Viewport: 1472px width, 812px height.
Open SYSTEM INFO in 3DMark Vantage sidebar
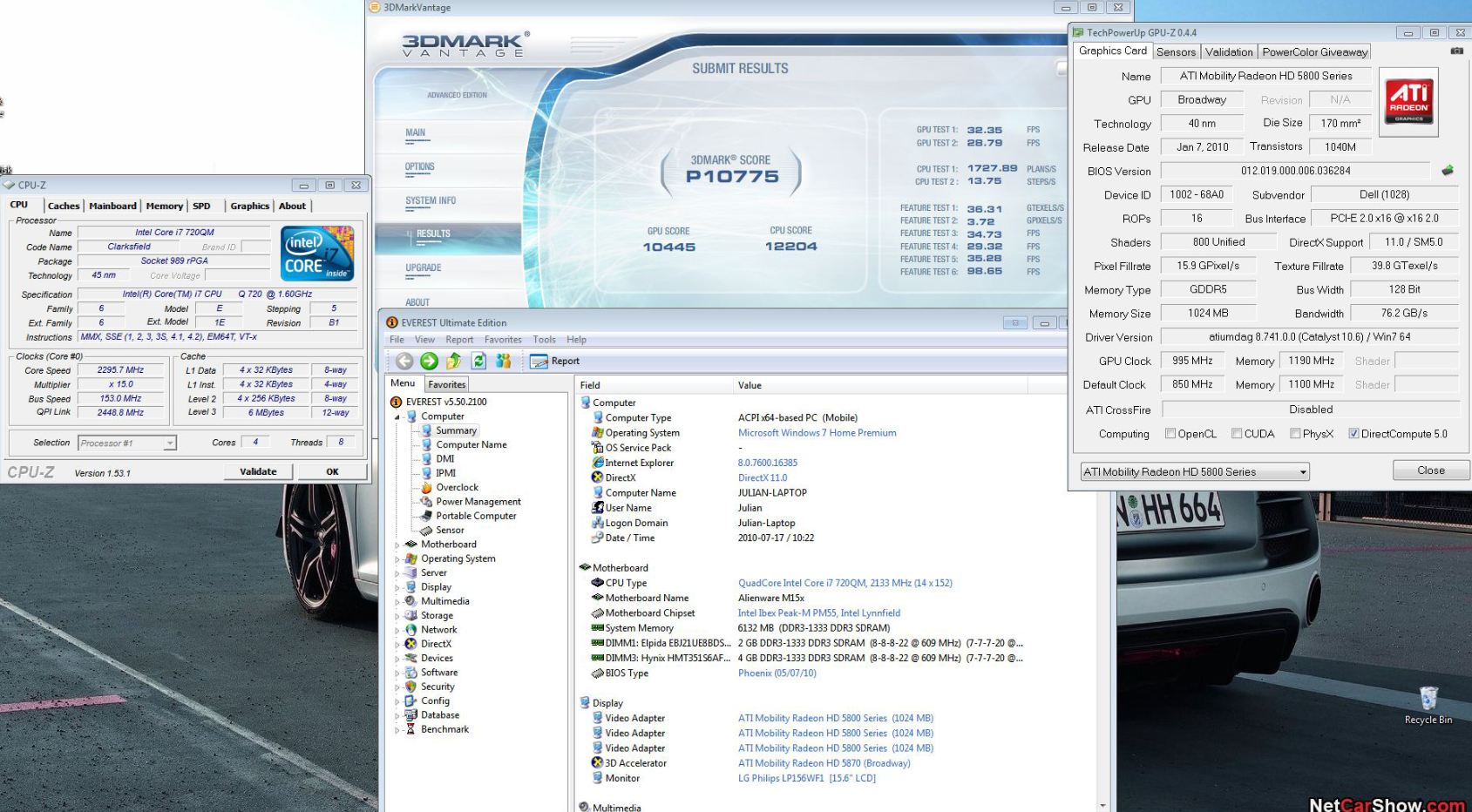tap(431, 201)
